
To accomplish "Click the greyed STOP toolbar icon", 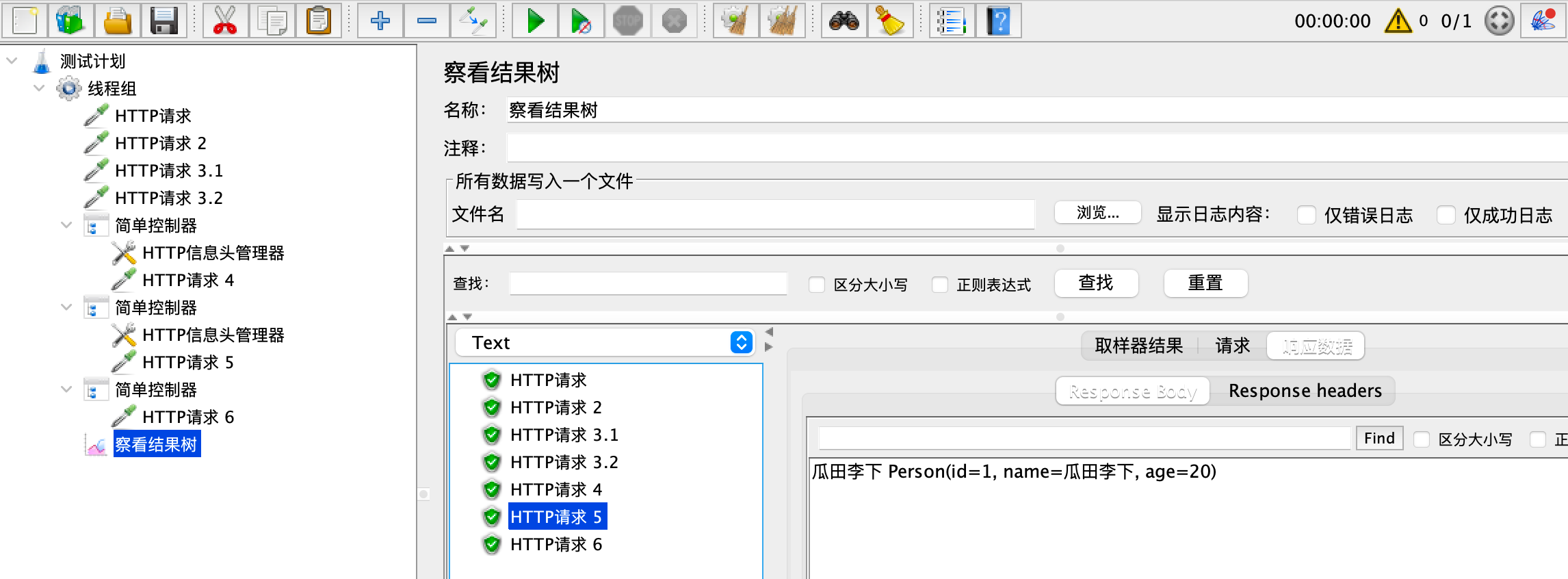I will click(627, 21).
